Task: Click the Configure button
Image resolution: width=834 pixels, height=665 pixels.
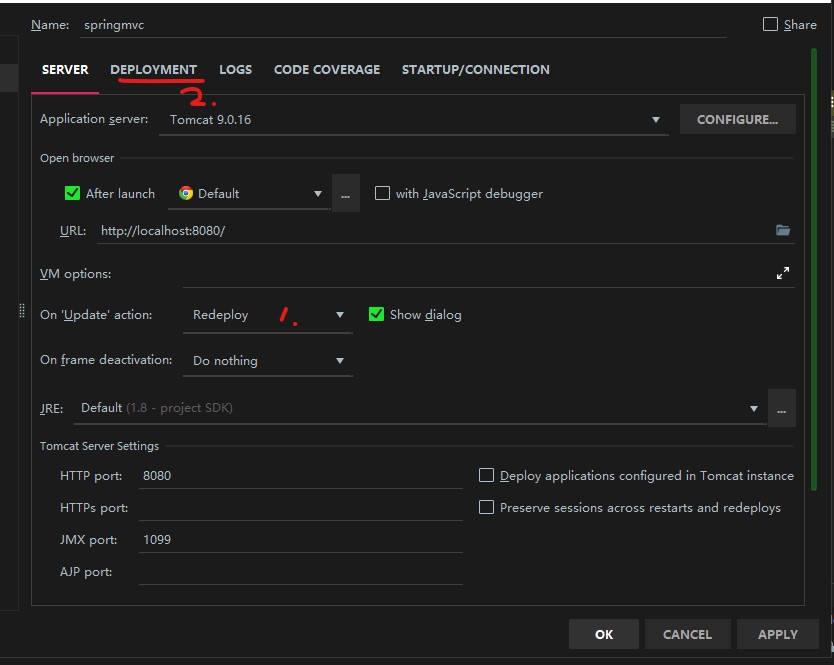Action: tap(737, 119)
